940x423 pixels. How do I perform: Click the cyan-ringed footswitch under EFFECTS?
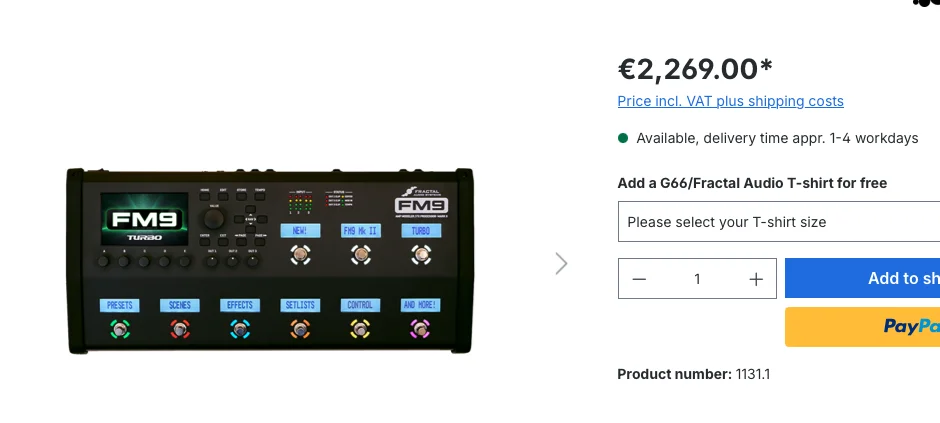[240, 329]
